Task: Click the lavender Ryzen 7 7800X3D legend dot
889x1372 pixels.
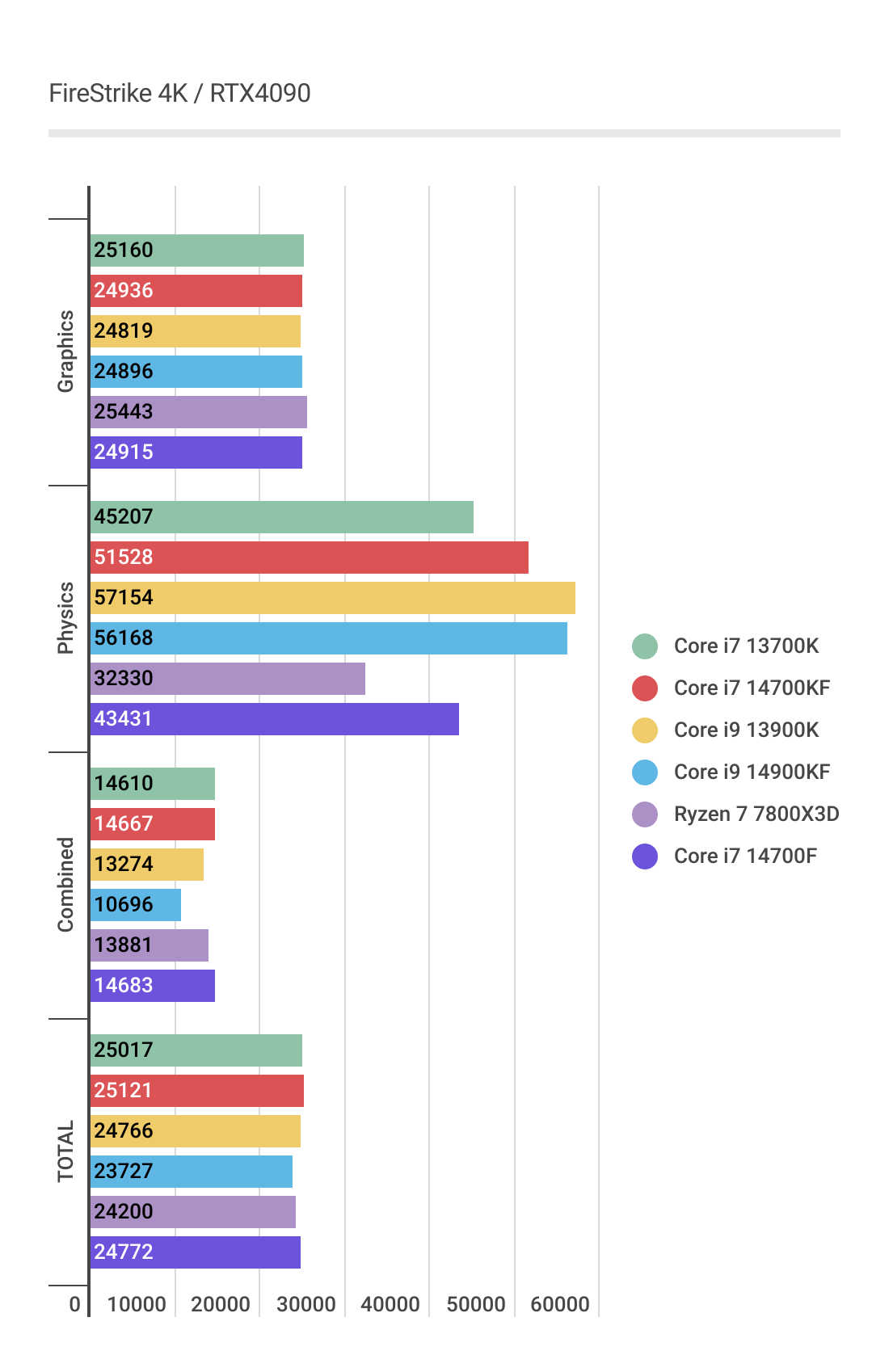Action: tap(645, 814)
